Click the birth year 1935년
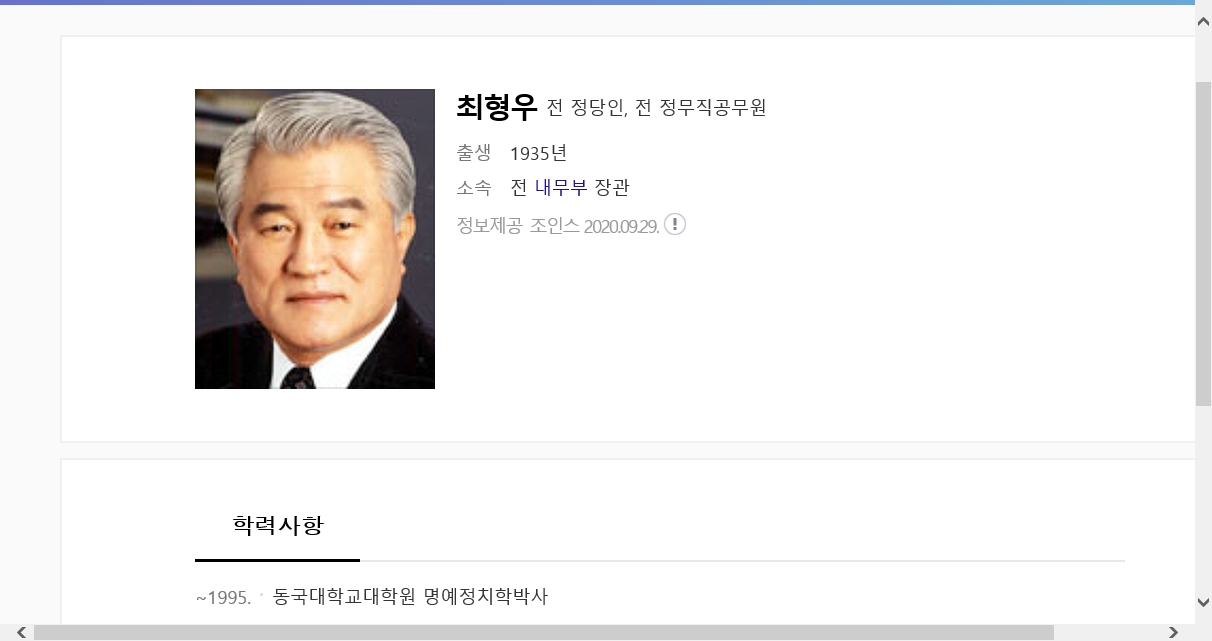1212x641 pixels. [x=539, y=153]
